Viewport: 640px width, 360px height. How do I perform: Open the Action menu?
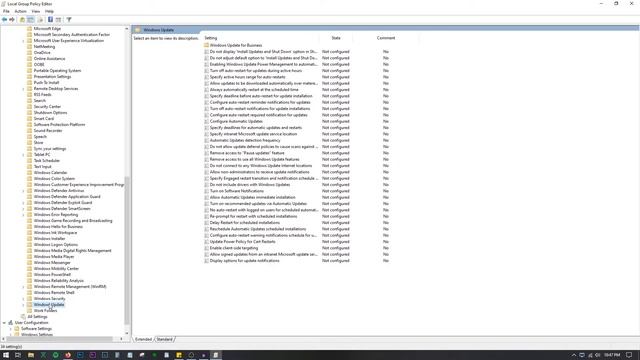point(20,11)
